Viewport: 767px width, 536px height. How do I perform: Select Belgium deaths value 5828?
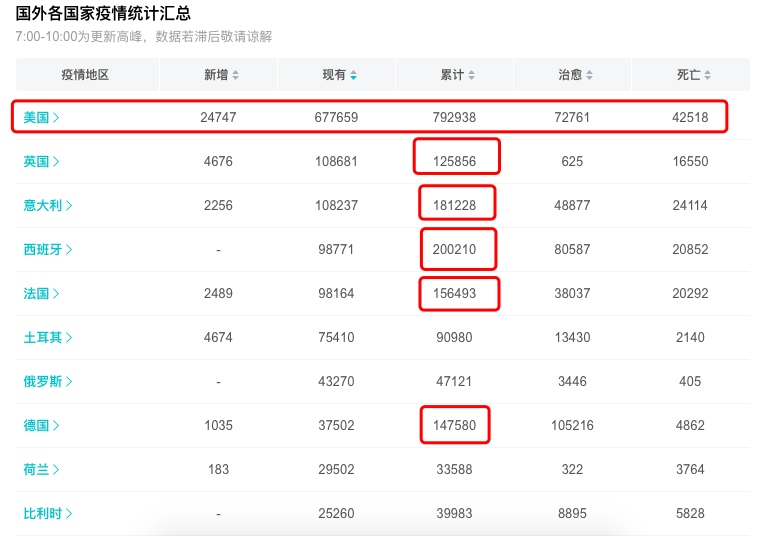point(690,514)
